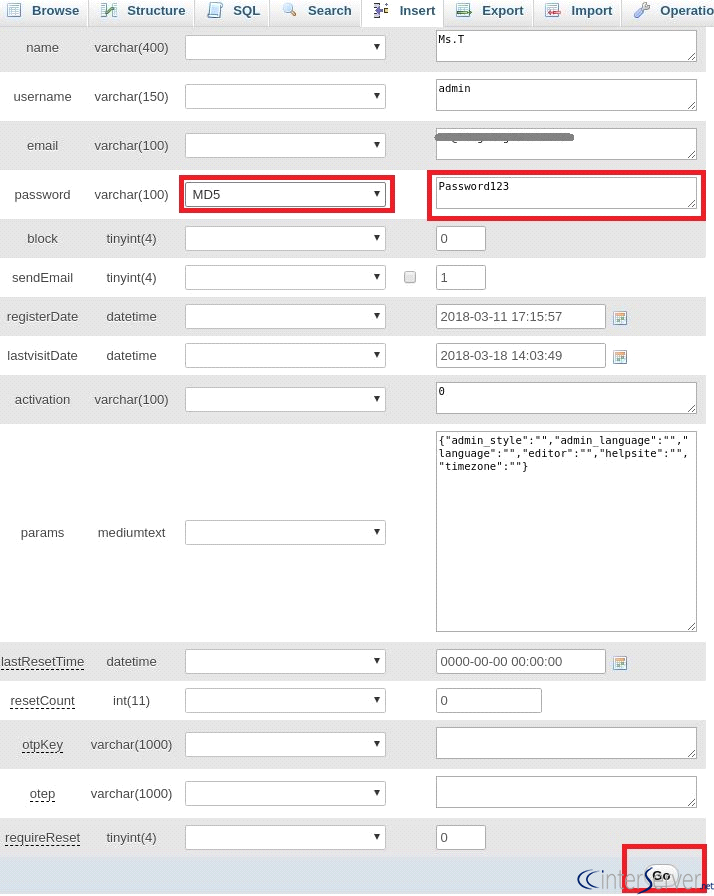714x896 pixels.
Task: Click the otep column label
Action: [42, 794]
